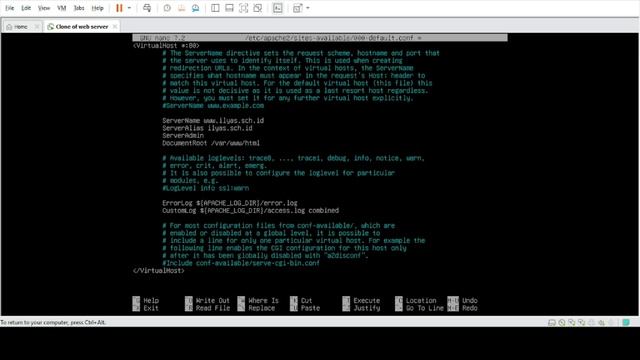Viewport: 640px width, 360px height.
Task: Click the hard disk status icon
Action: pyautogui.click(x=552, y=322)
